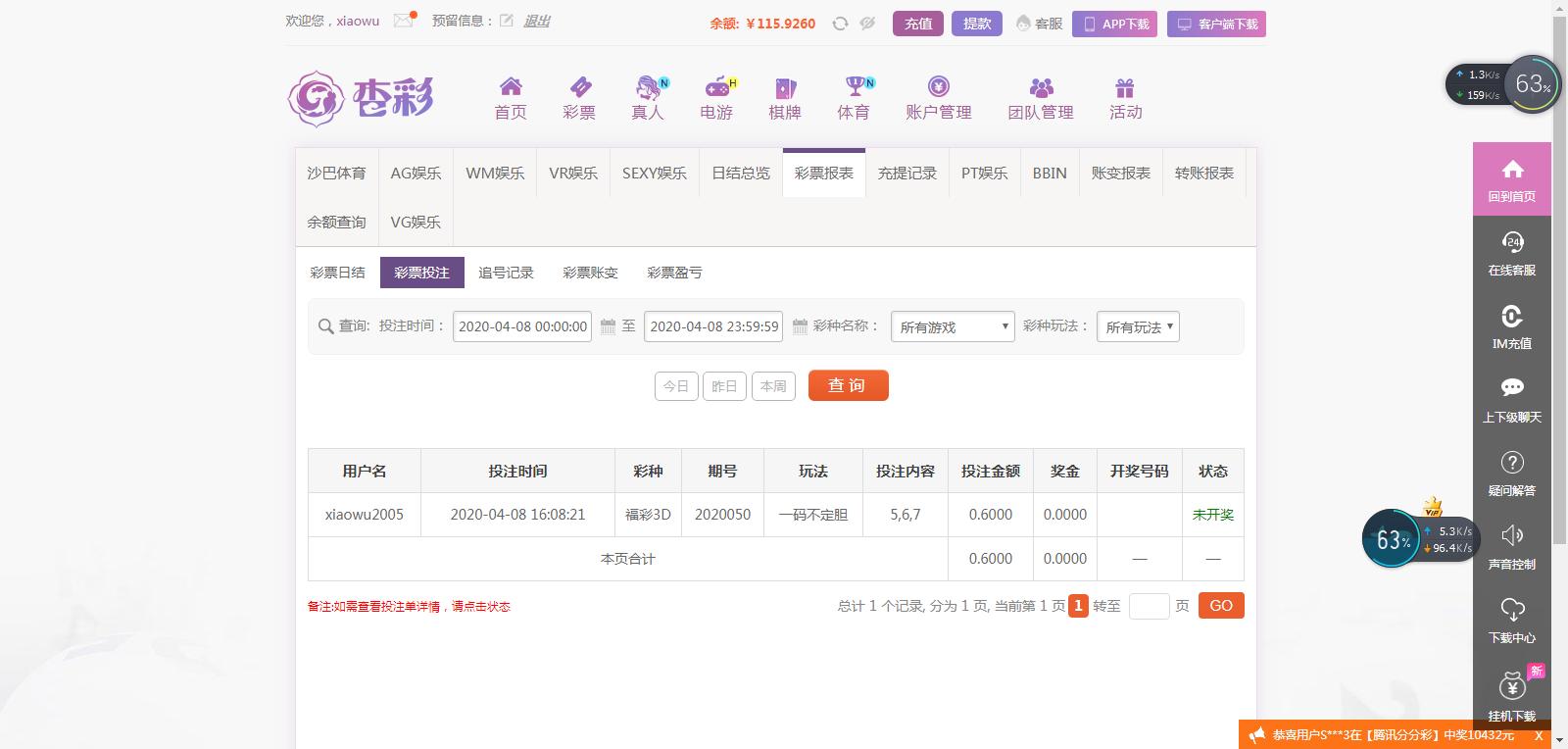Screen dimensions: 1568x749
Task: Select the 追号记录 sub-tab
Action: 506,273
